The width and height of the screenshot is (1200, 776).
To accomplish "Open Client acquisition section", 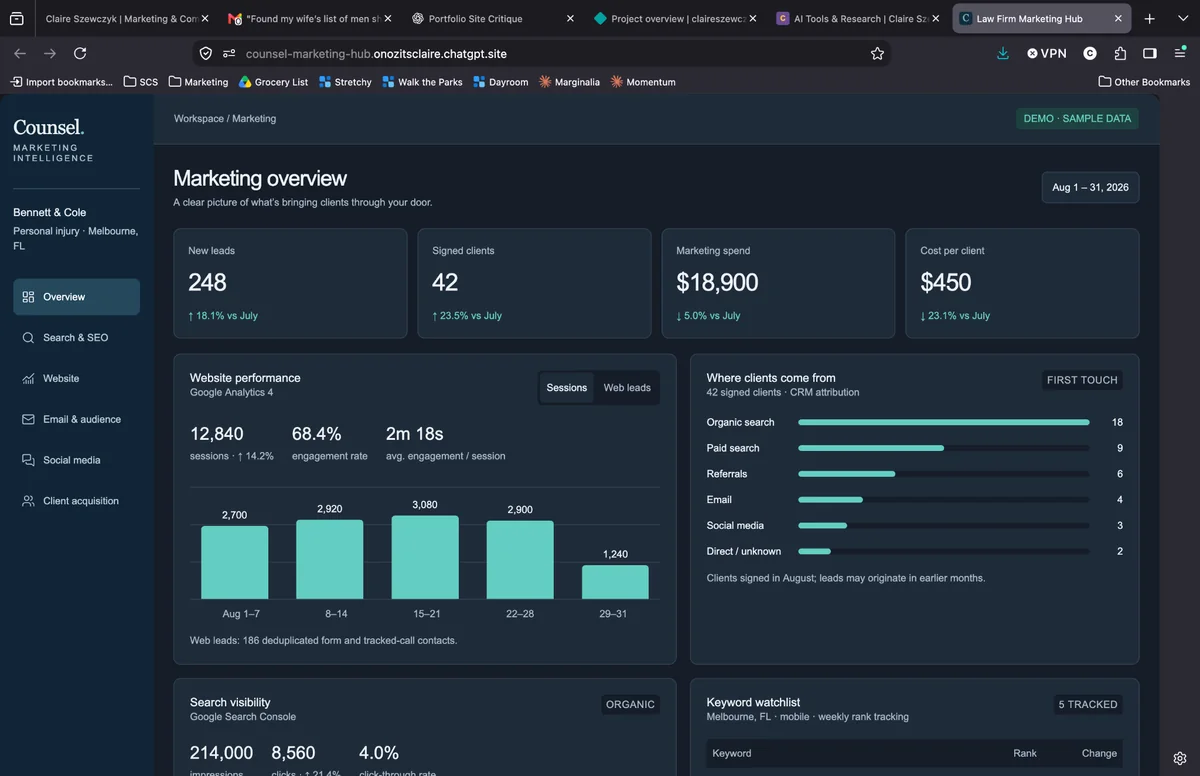I will [x=76, y=501].
